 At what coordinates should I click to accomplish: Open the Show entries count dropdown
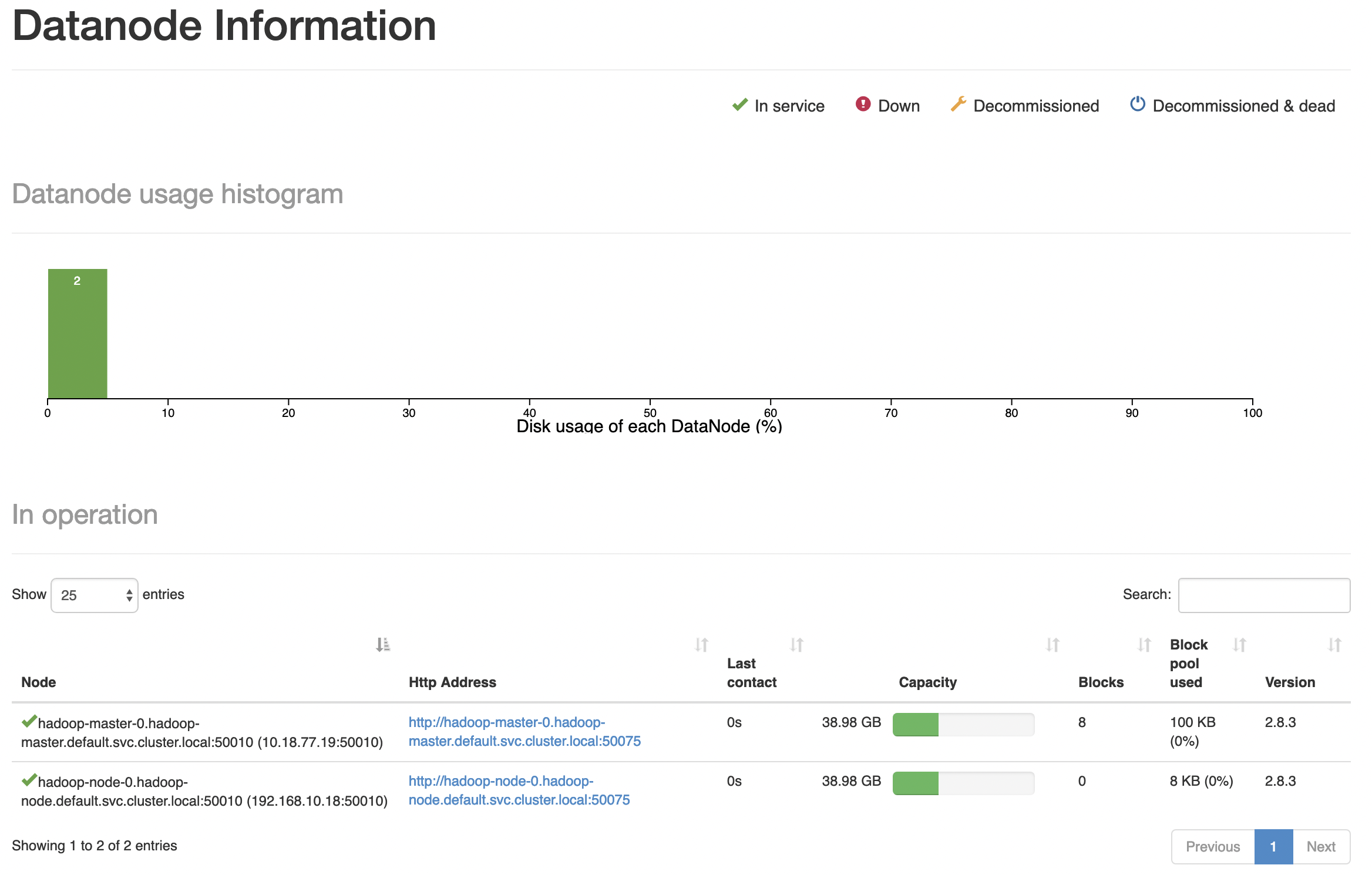(x=95, y=595)
